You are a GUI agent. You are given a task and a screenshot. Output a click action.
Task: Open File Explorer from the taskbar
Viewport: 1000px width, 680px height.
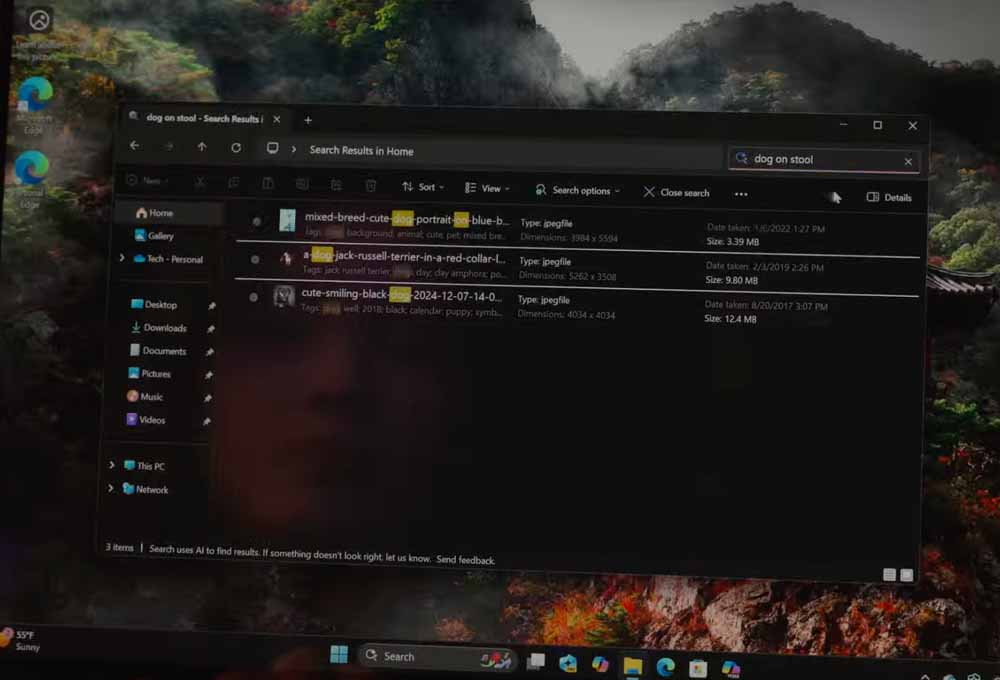coord(632,665)
